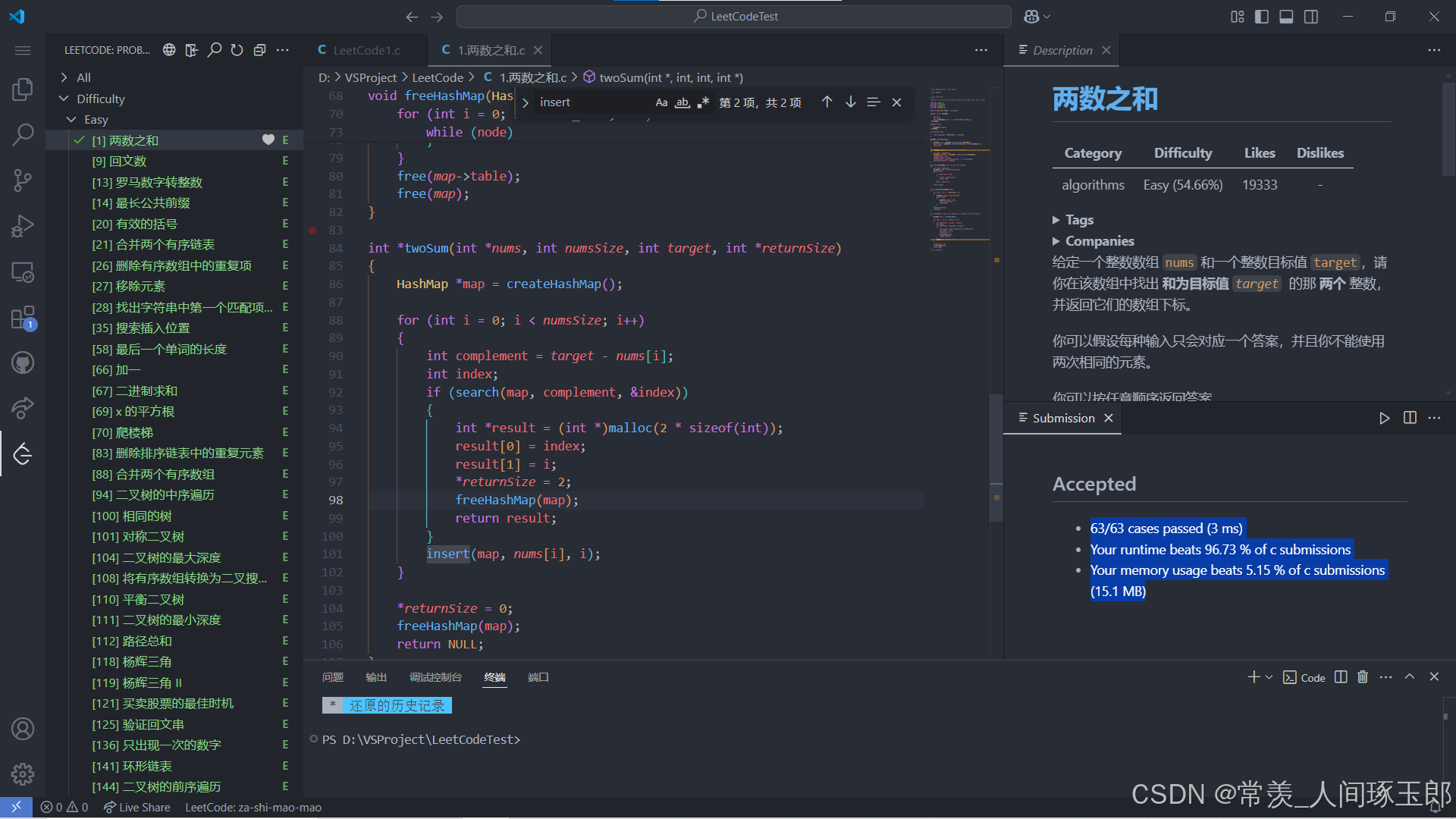Open the Source Control view

[23, 180]
